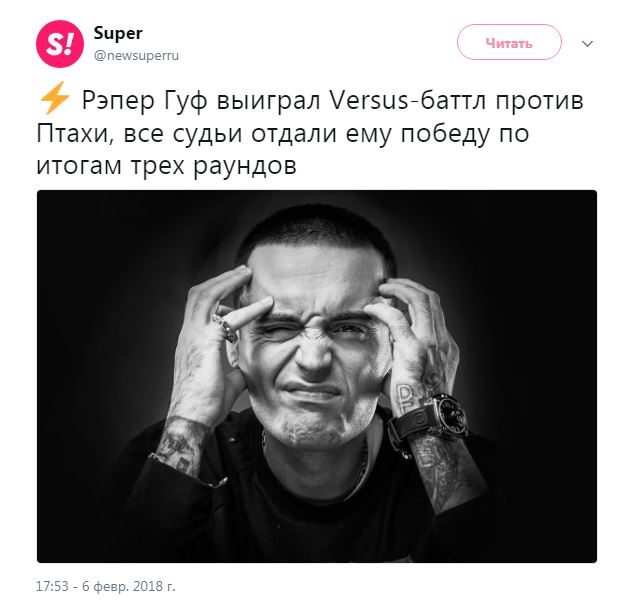Click the ring on the raised finger
Image resolution: width=628 pixels, height=600 pixels.
click(x=225, y=328)
